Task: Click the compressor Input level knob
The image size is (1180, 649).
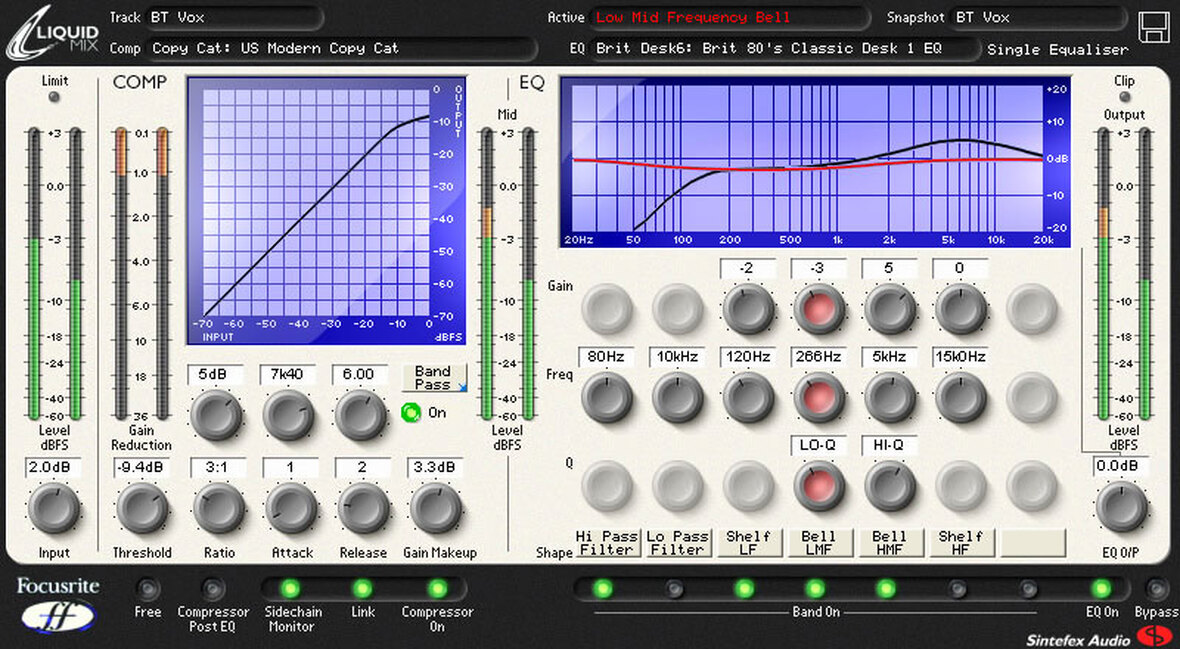Action: (54, 509)
